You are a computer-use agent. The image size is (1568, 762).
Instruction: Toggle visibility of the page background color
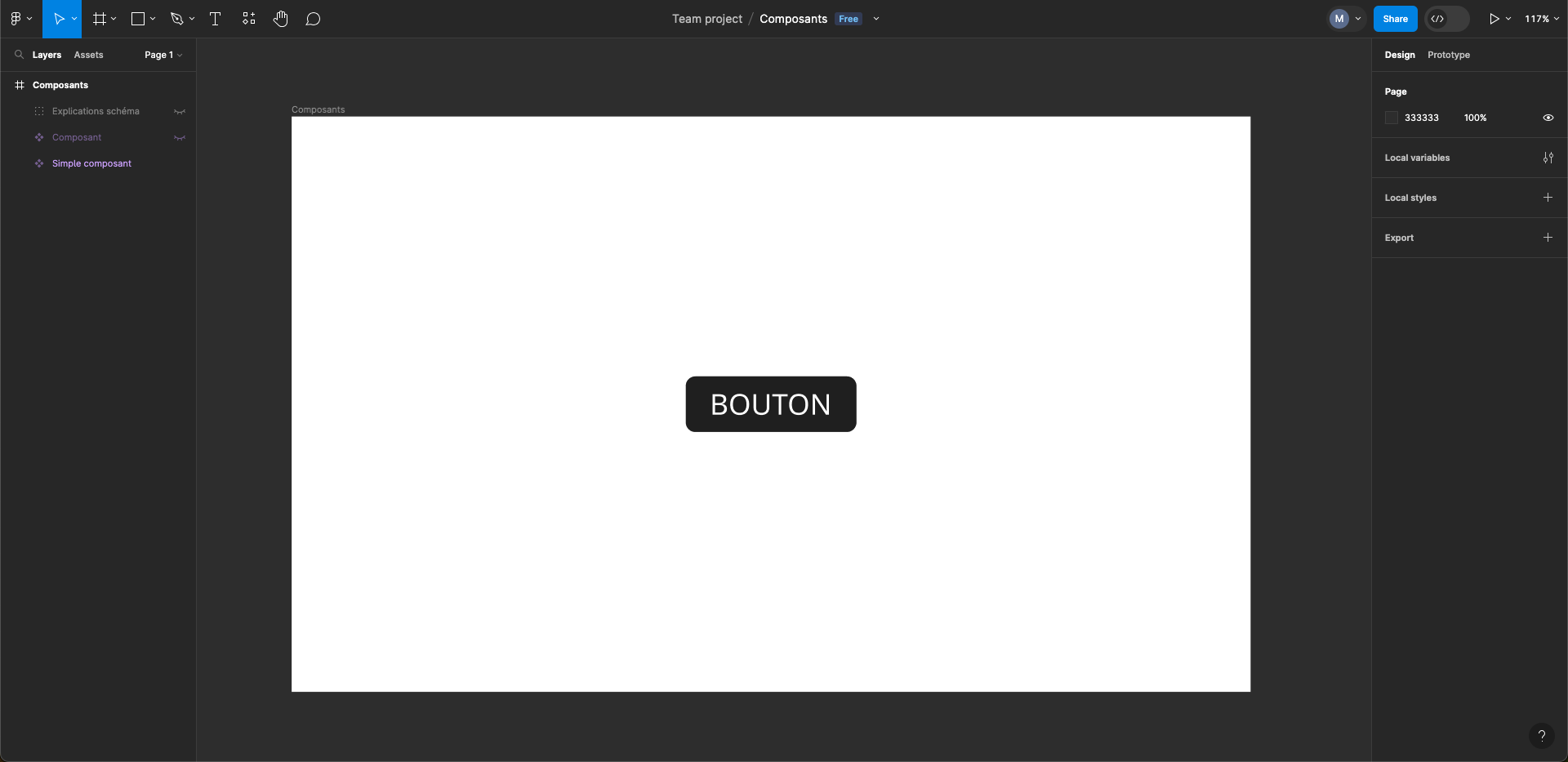1548,118
